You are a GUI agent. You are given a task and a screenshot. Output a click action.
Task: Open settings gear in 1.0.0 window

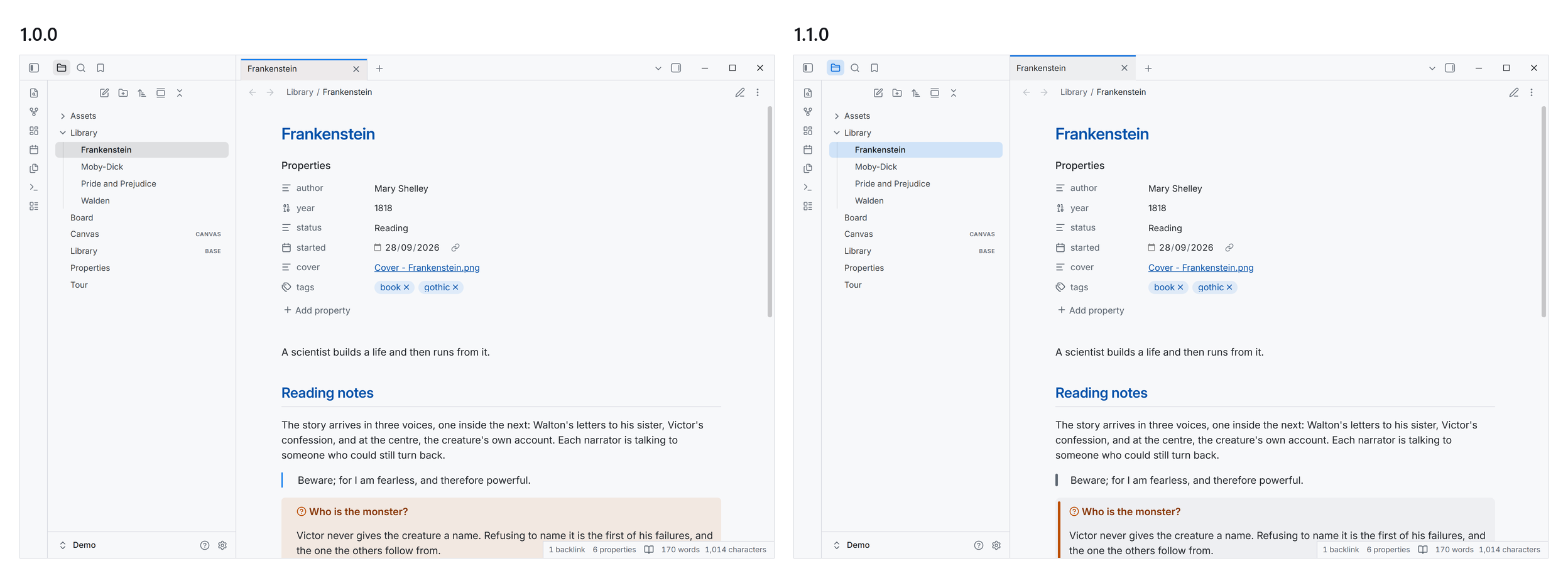click(222, 545)
